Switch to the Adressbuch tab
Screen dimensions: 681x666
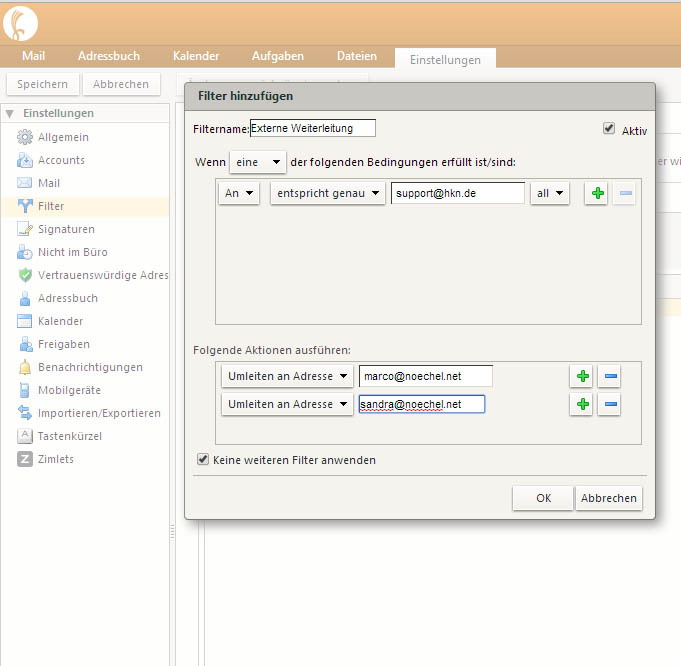coord(109,56)
